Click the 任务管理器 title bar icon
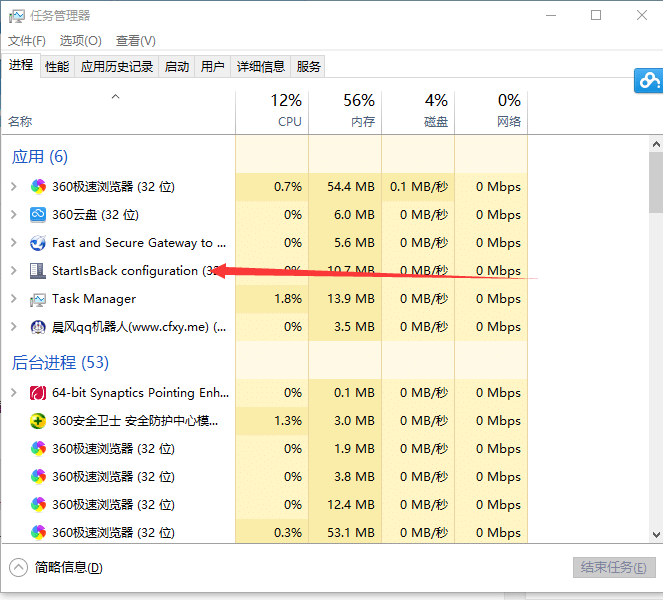 [17, 16]
